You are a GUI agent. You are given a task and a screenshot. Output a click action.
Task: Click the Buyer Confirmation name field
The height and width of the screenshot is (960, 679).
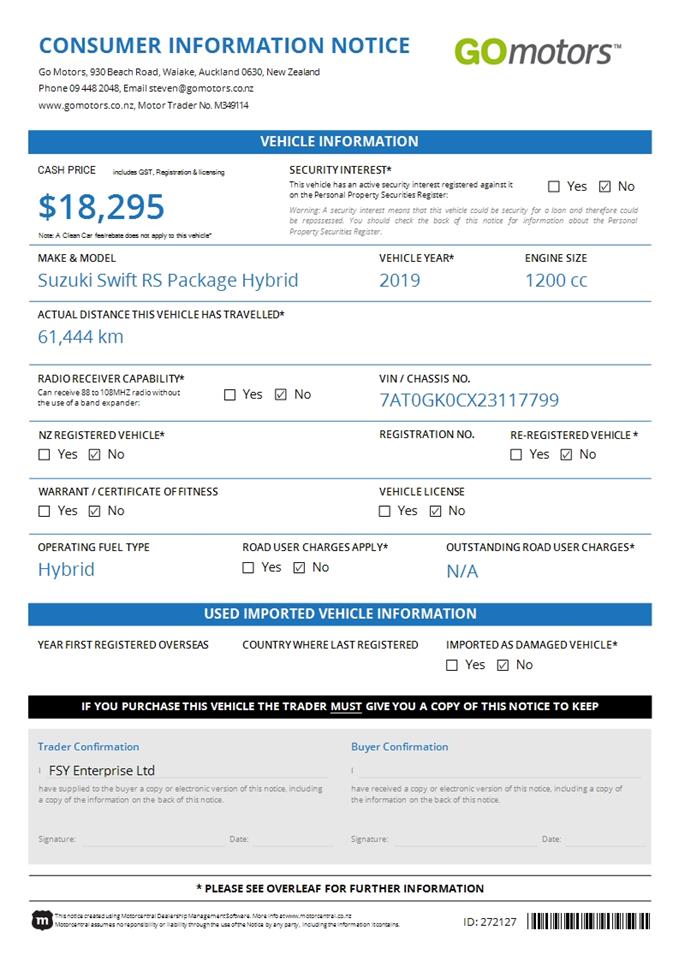coord(497,771)
